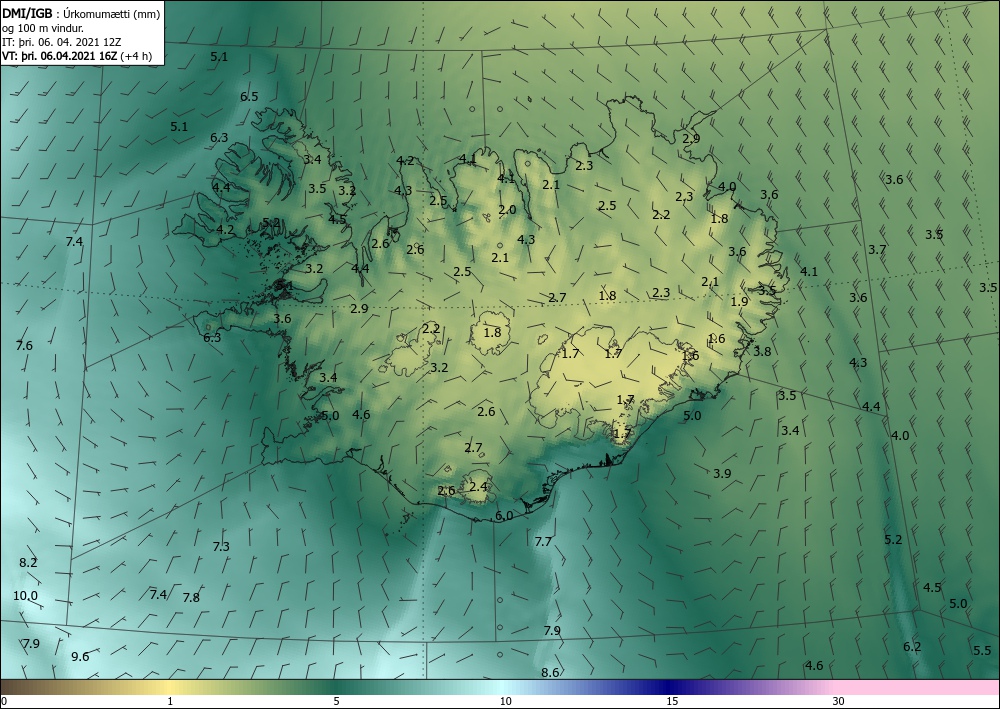Click the 30 label under the color scale

tap(838, 701)
